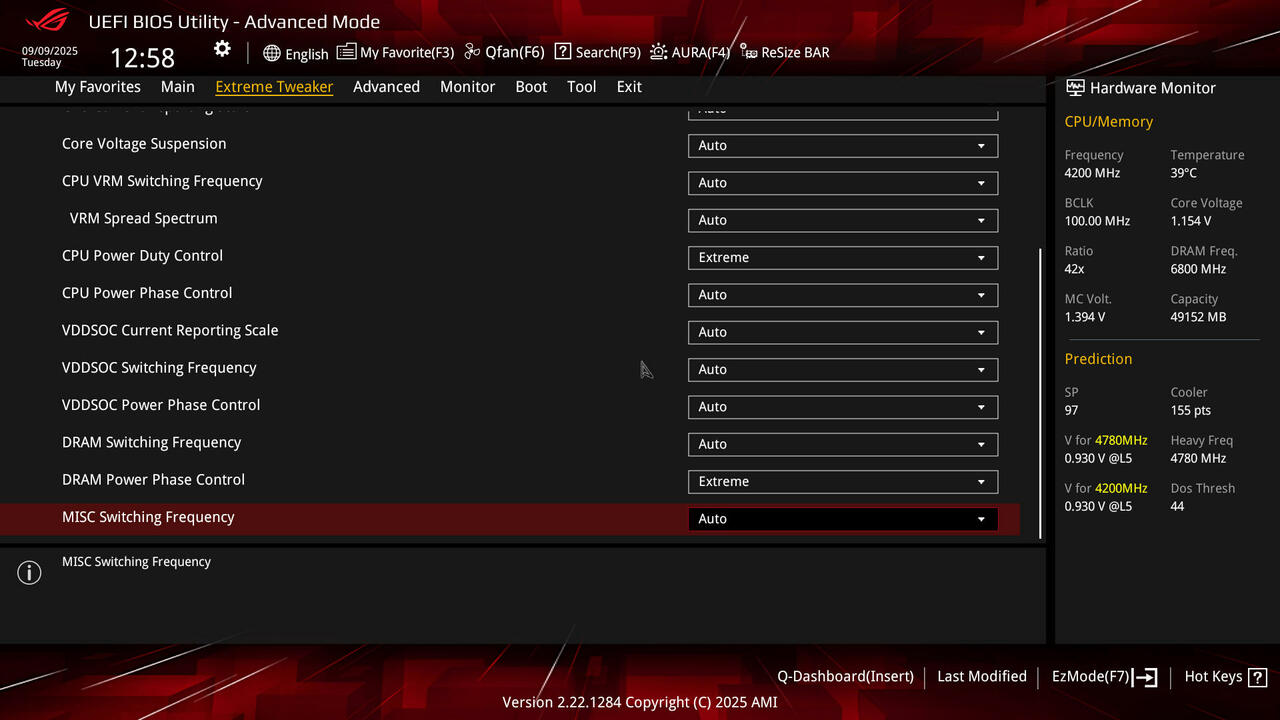Open the Monitor tab
This screenshot has width=1280, height=720.
tap(467, 87)
